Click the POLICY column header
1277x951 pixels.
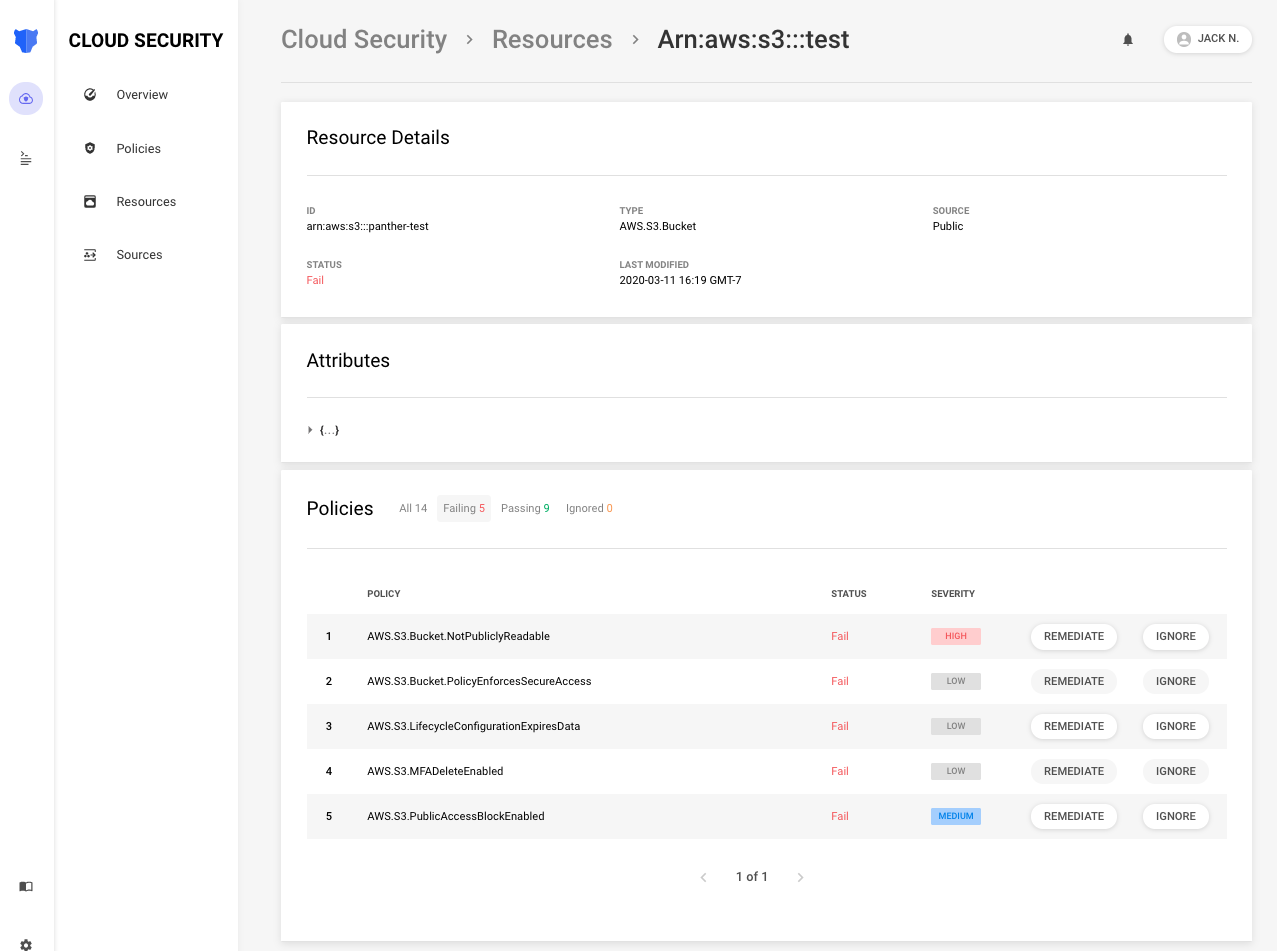pyautogui.click(x=384, y=594)
